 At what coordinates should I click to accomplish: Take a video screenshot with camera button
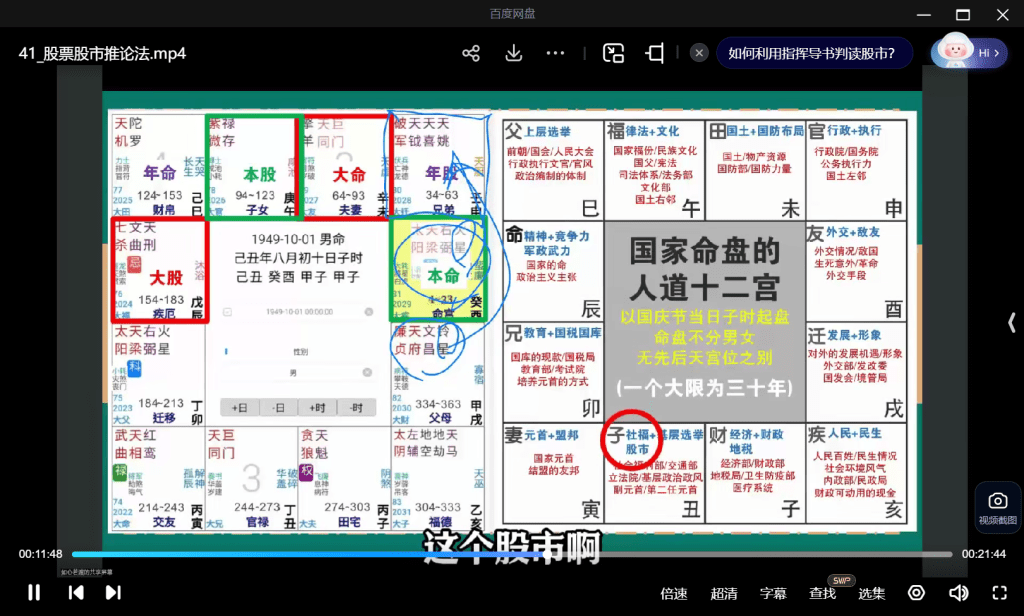[x=997, y=506]
